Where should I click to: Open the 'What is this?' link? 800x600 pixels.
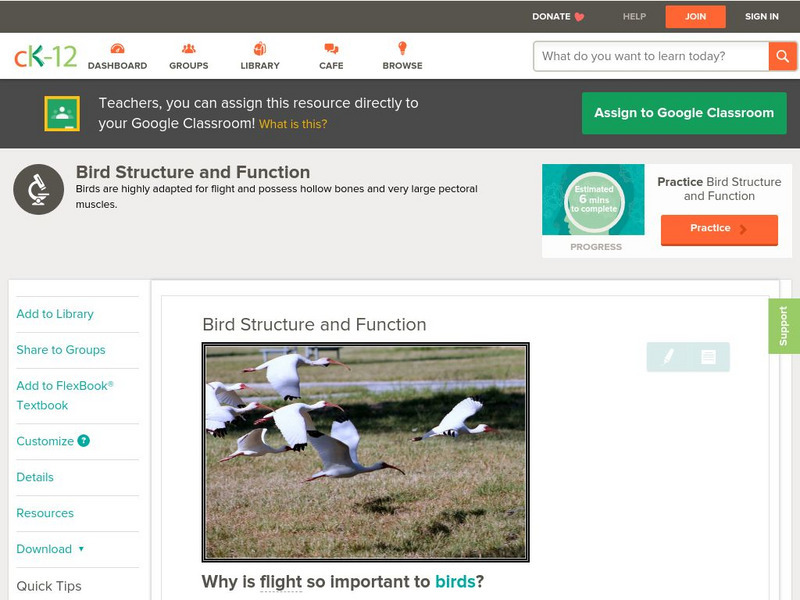pos(293,124)
